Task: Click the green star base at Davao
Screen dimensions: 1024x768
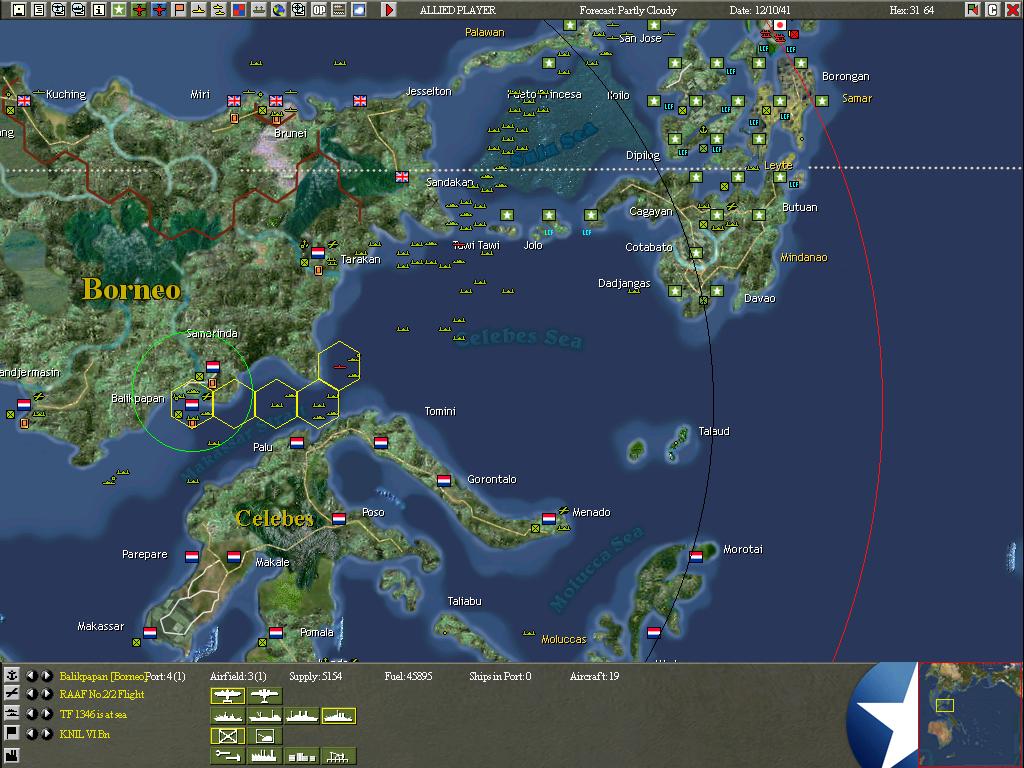Action: click(x=717, y=291)
